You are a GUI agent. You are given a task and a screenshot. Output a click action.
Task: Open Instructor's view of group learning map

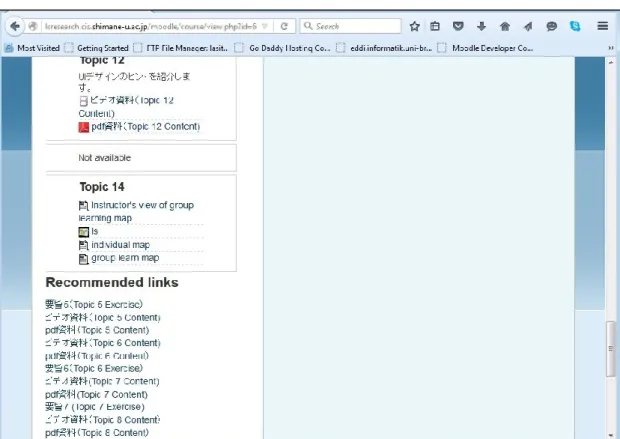tap(136, 212)
